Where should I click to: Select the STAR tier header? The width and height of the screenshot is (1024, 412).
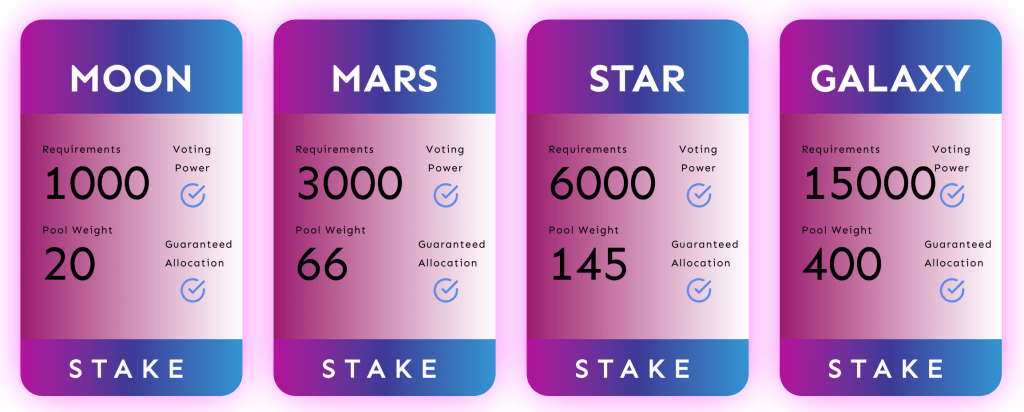pyautogui.click(x=637, y=79)
